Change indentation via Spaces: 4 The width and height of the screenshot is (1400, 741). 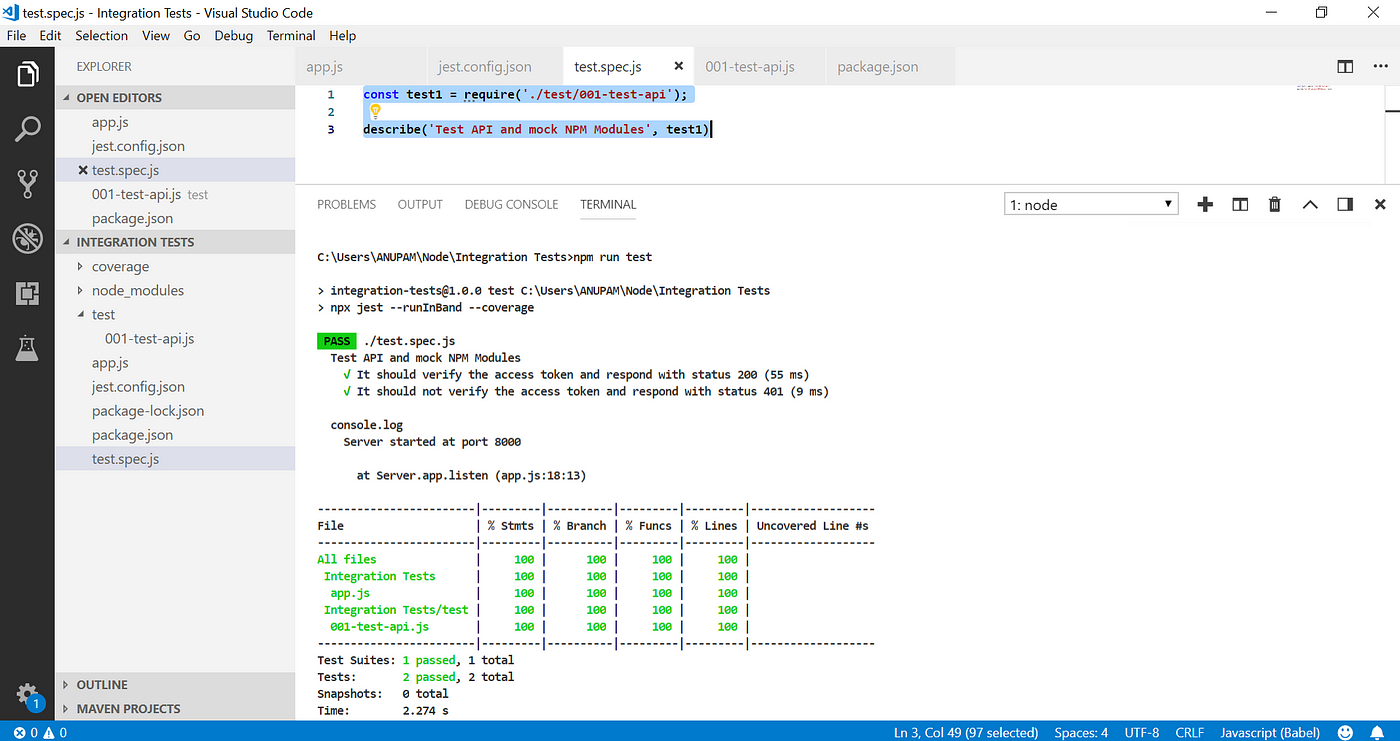tap(1081, 732)
